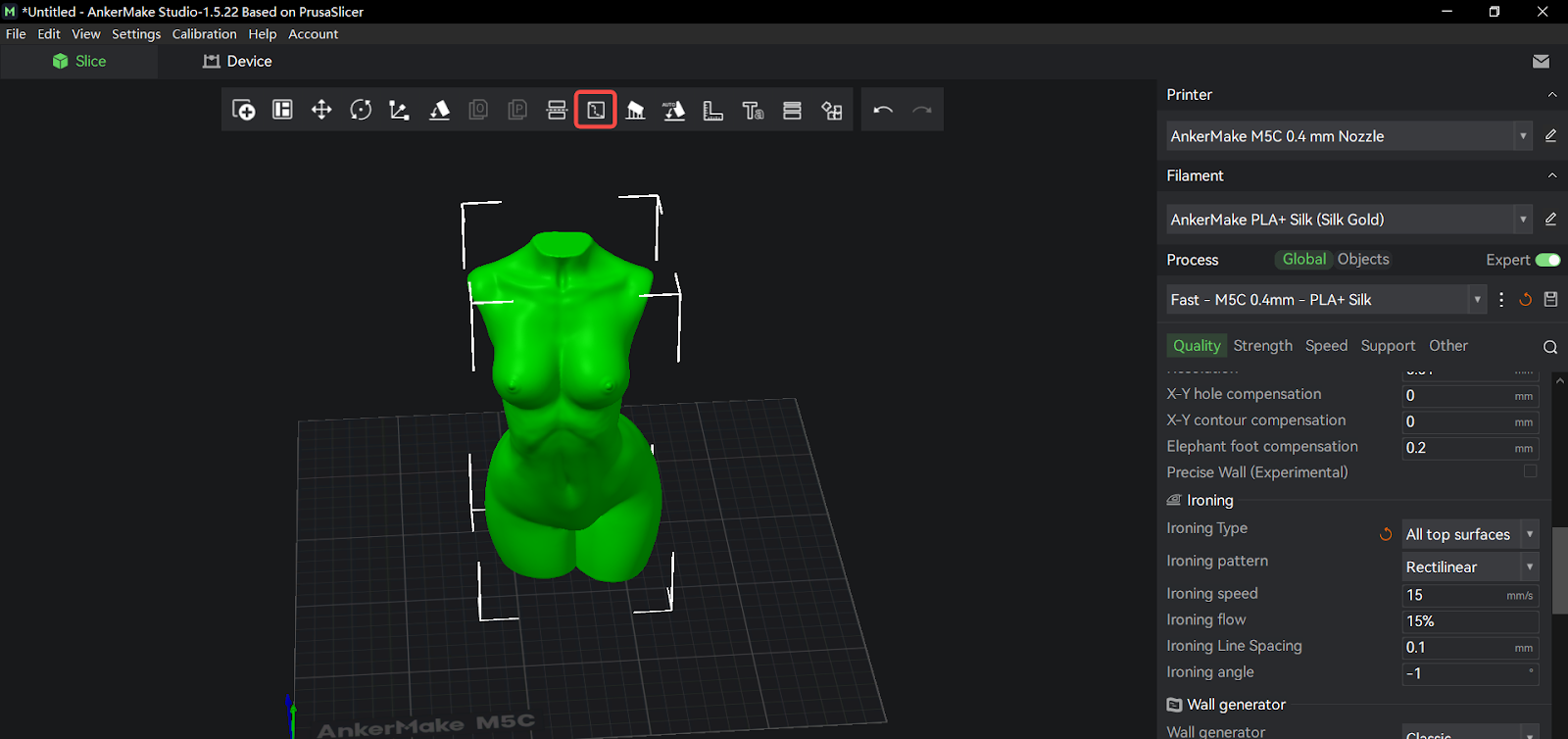Viewport: 1568px width, 739px height.
Task: Select the Move tool
Action: 321,110
